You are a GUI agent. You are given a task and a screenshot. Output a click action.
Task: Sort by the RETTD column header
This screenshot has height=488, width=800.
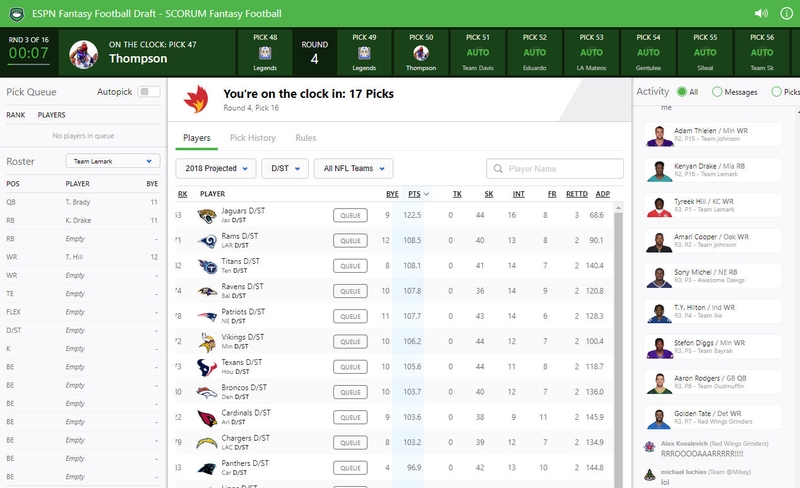click(577, 194)
